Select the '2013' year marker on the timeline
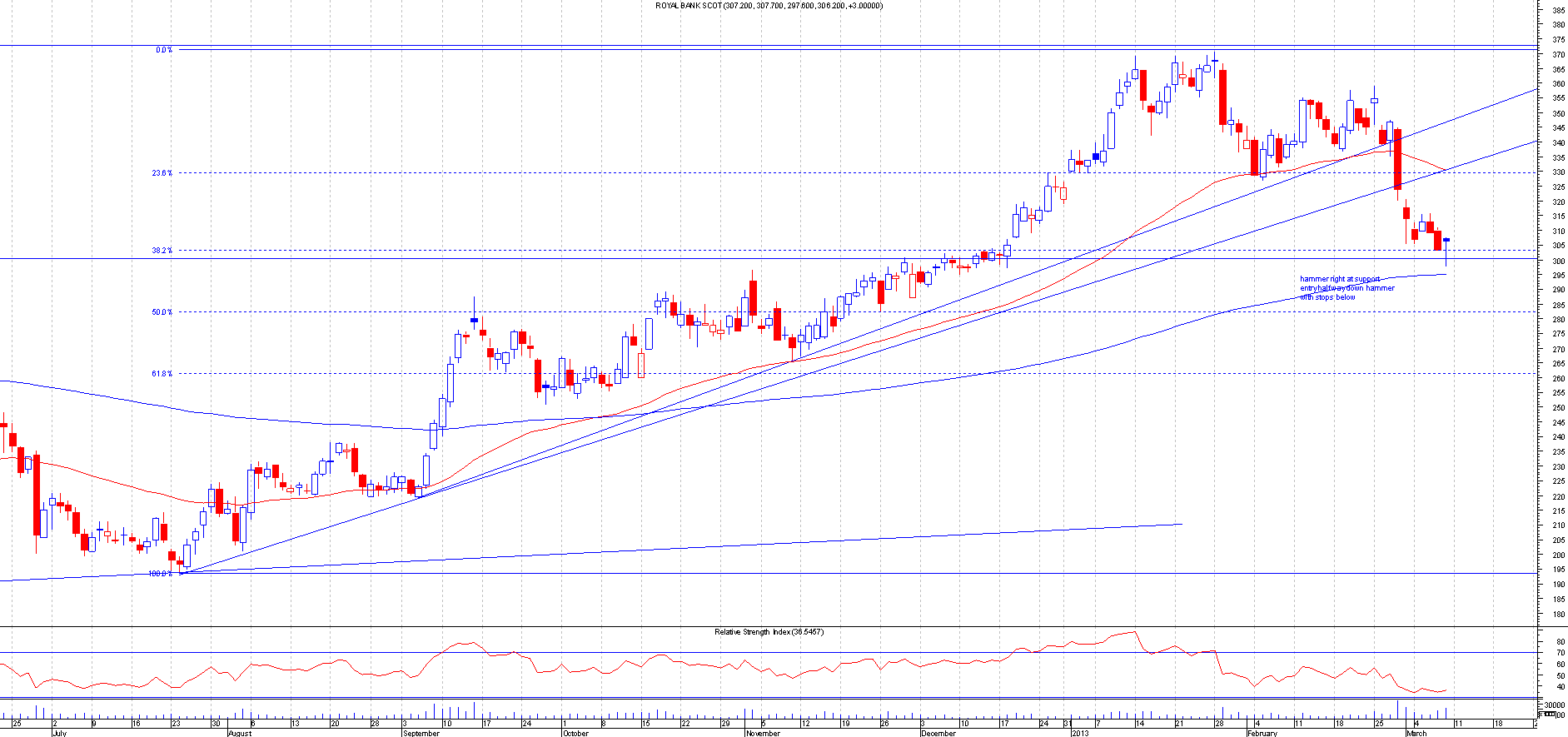The width and height of the screenshot is (1568, 737). [1080, 734]
